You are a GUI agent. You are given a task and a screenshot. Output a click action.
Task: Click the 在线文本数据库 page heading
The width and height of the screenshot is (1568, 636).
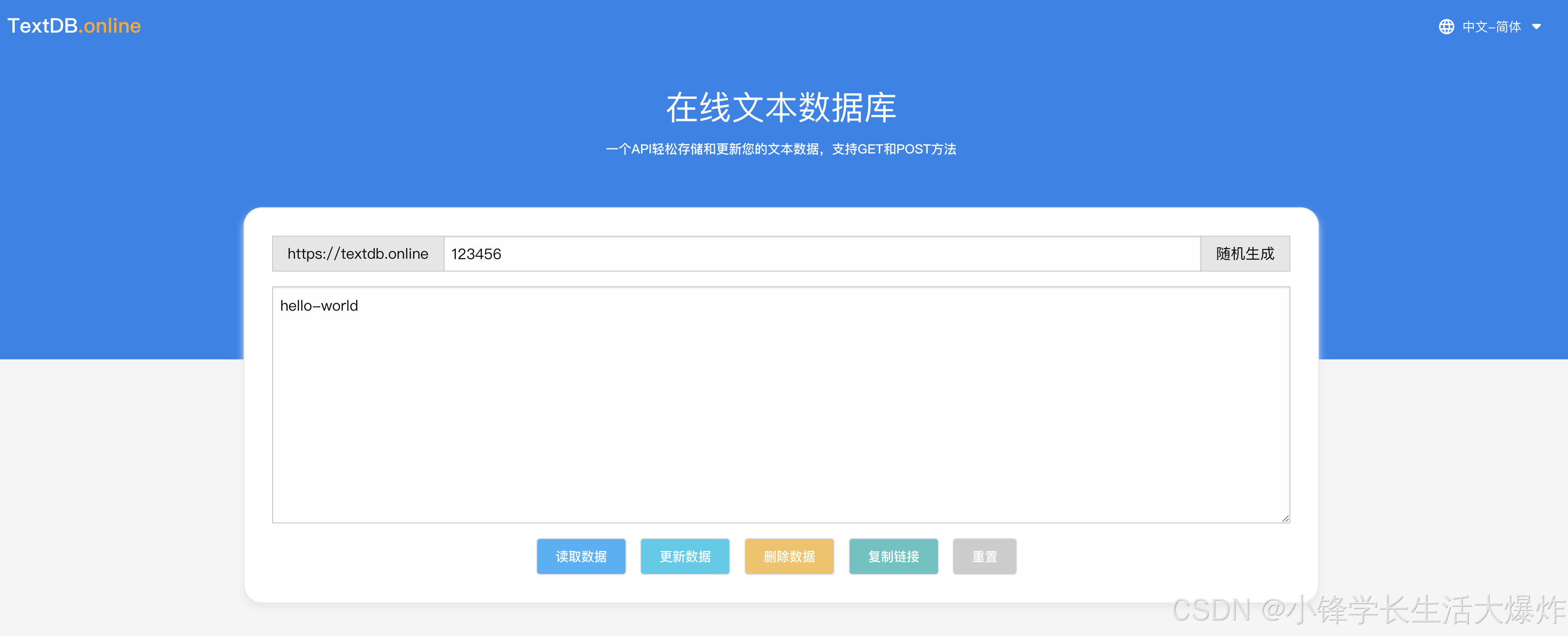point(780,108)
